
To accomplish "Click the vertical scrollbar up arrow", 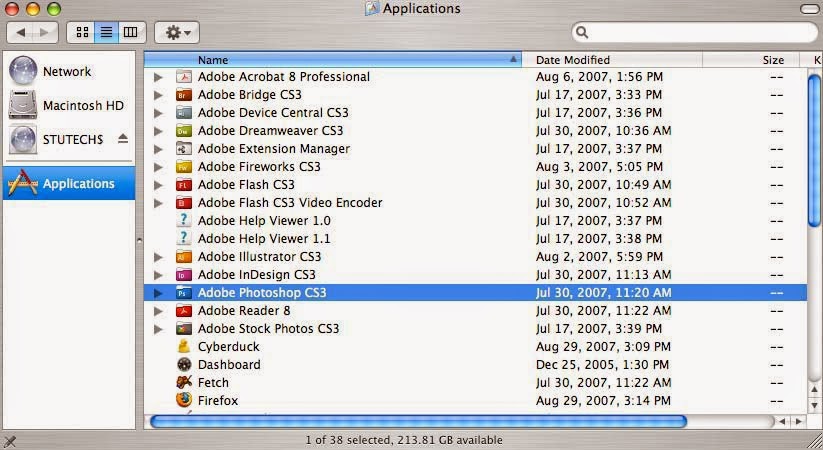I will (x=814, y=389).
